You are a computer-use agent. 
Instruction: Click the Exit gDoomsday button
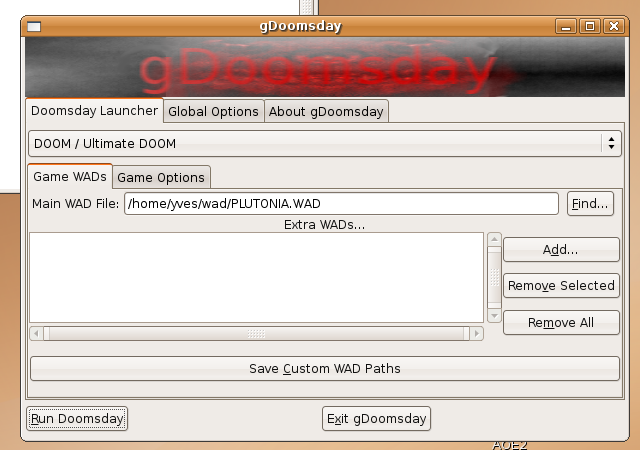tap(376, 419)
